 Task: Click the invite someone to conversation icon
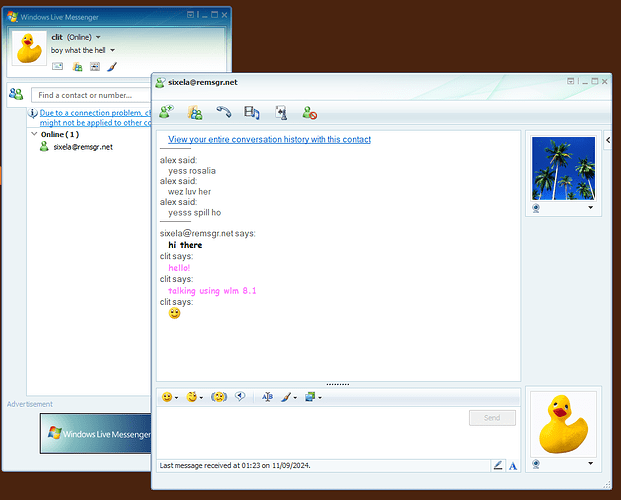click(166, 113)
